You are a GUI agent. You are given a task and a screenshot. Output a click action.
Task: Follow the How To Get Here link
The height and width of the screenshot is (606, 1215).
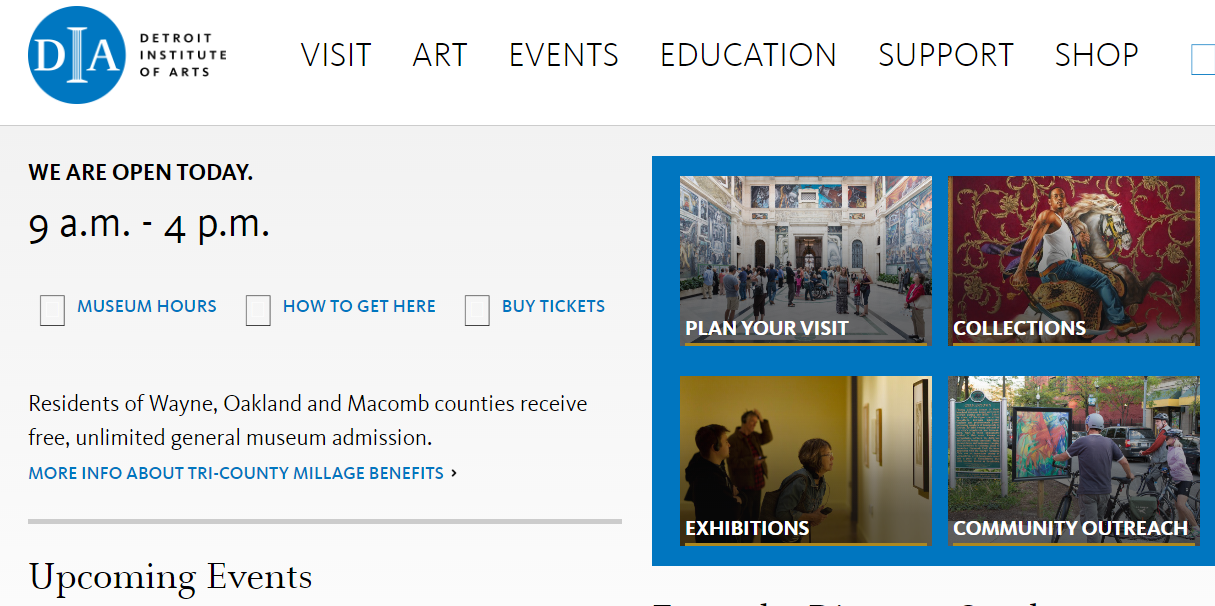(359, 307)
